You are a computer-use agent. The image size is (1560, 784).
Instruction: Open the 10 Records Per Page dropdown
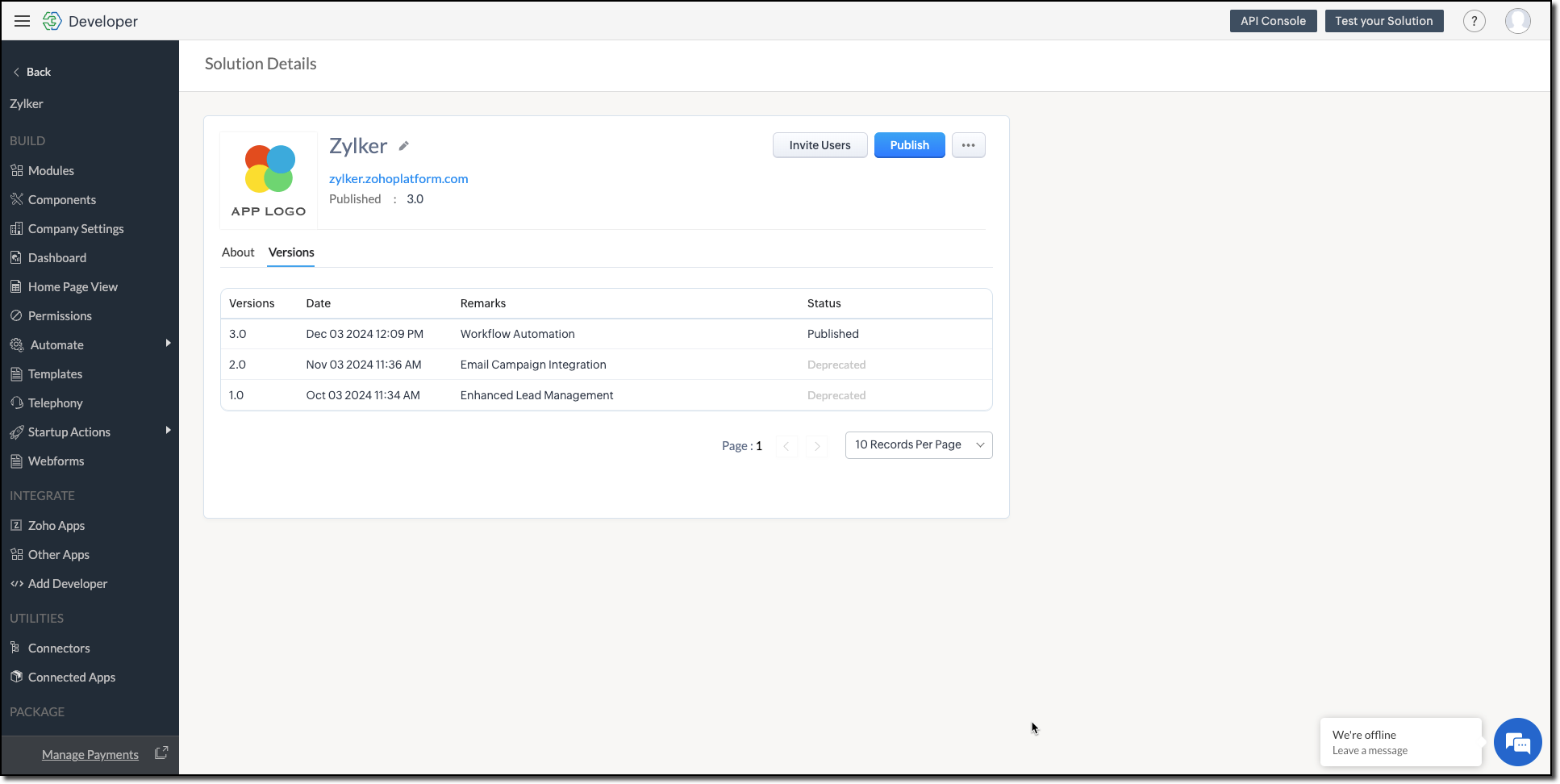919,445
